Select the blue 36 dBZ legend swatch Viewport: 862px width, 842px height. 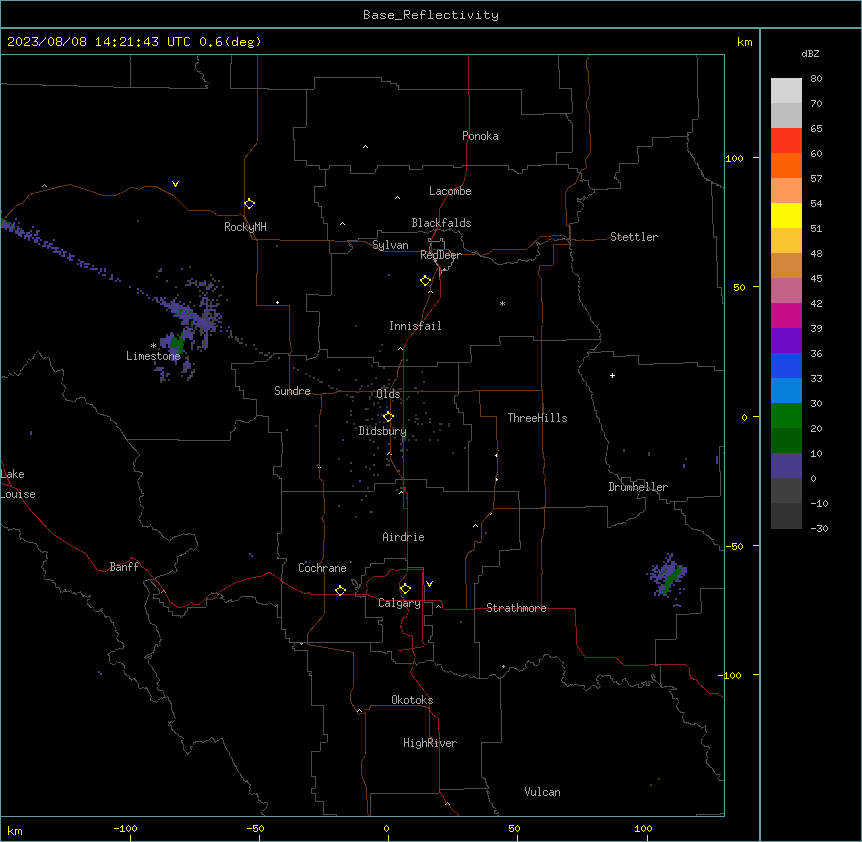(x=786, y=365)
